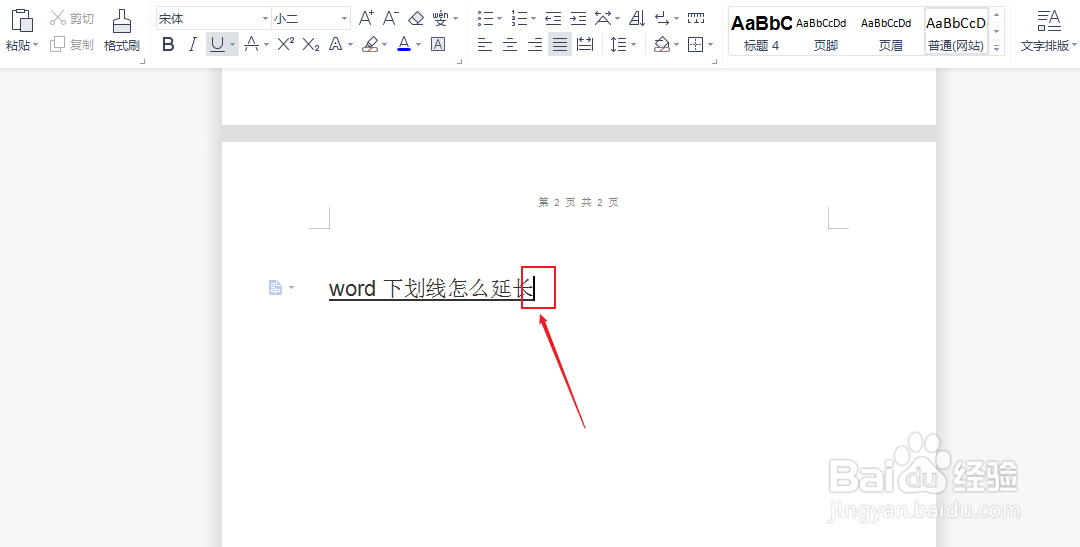
Task: Click the bulleted list icon
Action: pos(486,18)
